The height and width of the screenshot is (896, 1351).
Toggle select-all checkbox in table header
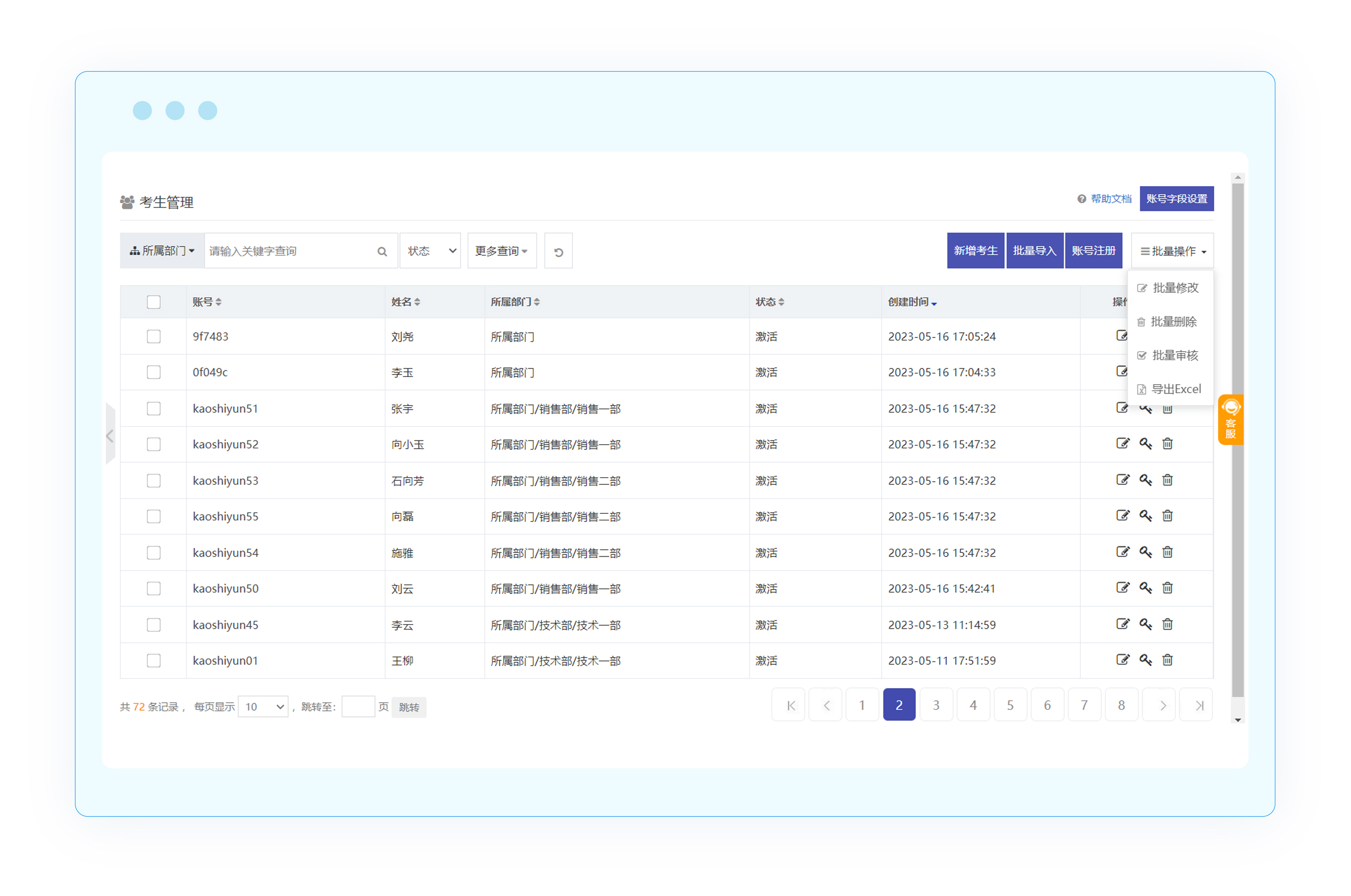(x=154, y=302)
